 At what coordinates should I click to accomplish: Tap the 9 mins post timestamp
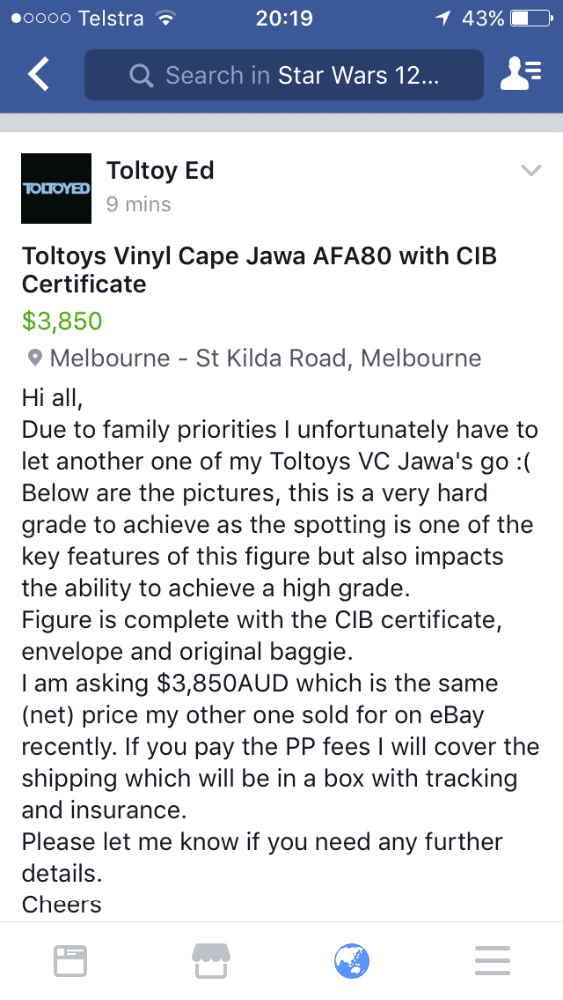[138, 204]
